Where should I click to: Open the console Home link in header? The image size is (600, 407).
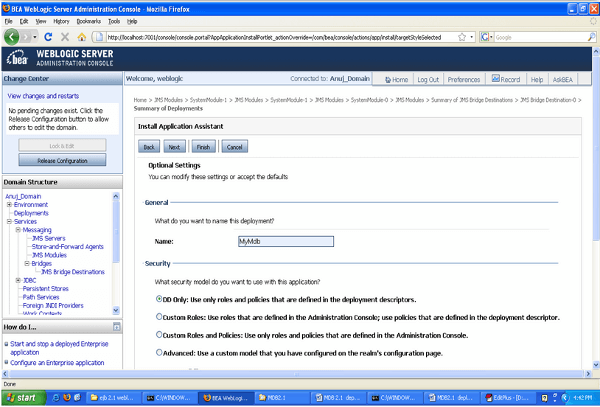(395, 78)
